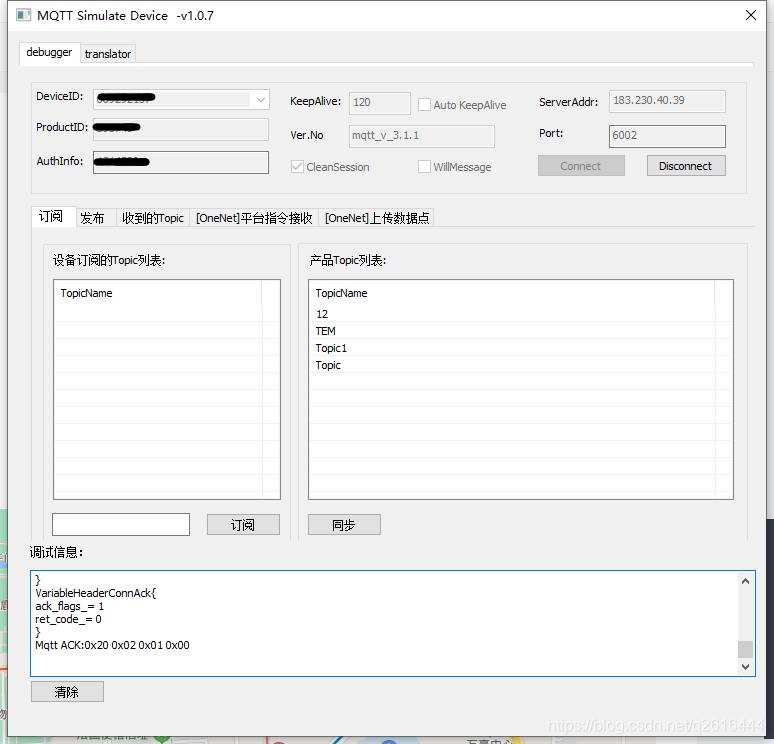Viewport: 774px width, 744px height.
Task: Check the WillMessage option
Action: point(424,167)
